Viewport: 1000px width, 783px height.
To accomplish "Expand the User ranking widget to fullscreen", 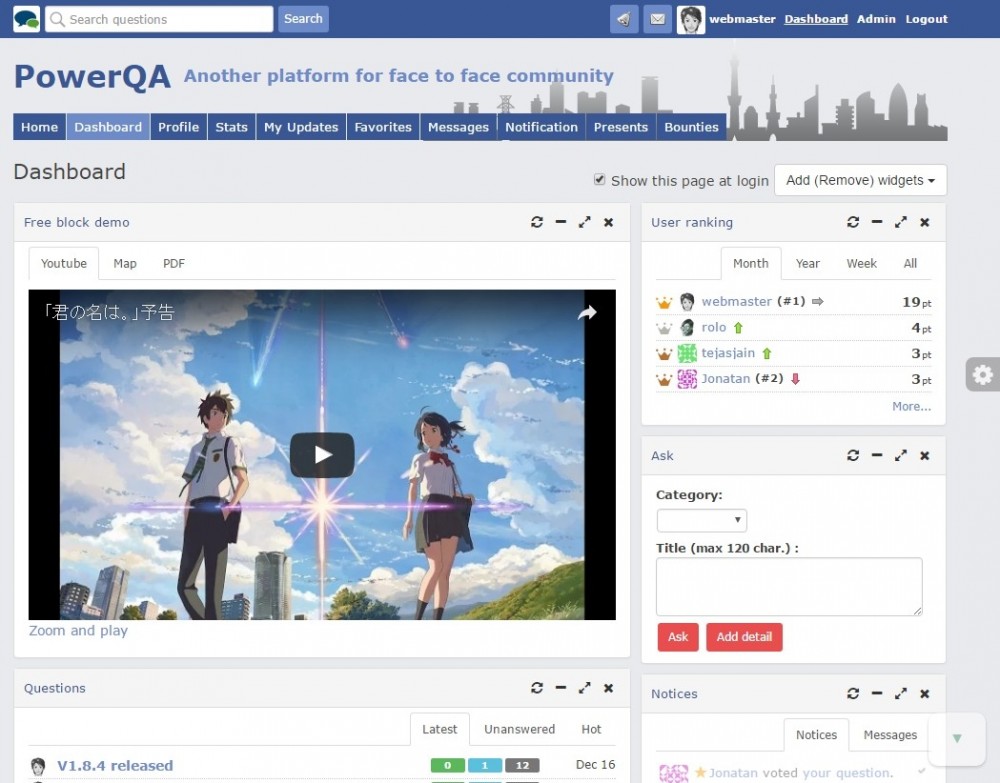I will pos(900,222).
